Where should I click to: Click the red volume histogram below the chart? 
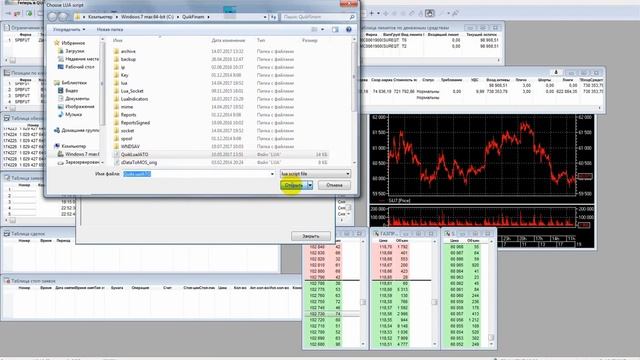coord(482,218)
